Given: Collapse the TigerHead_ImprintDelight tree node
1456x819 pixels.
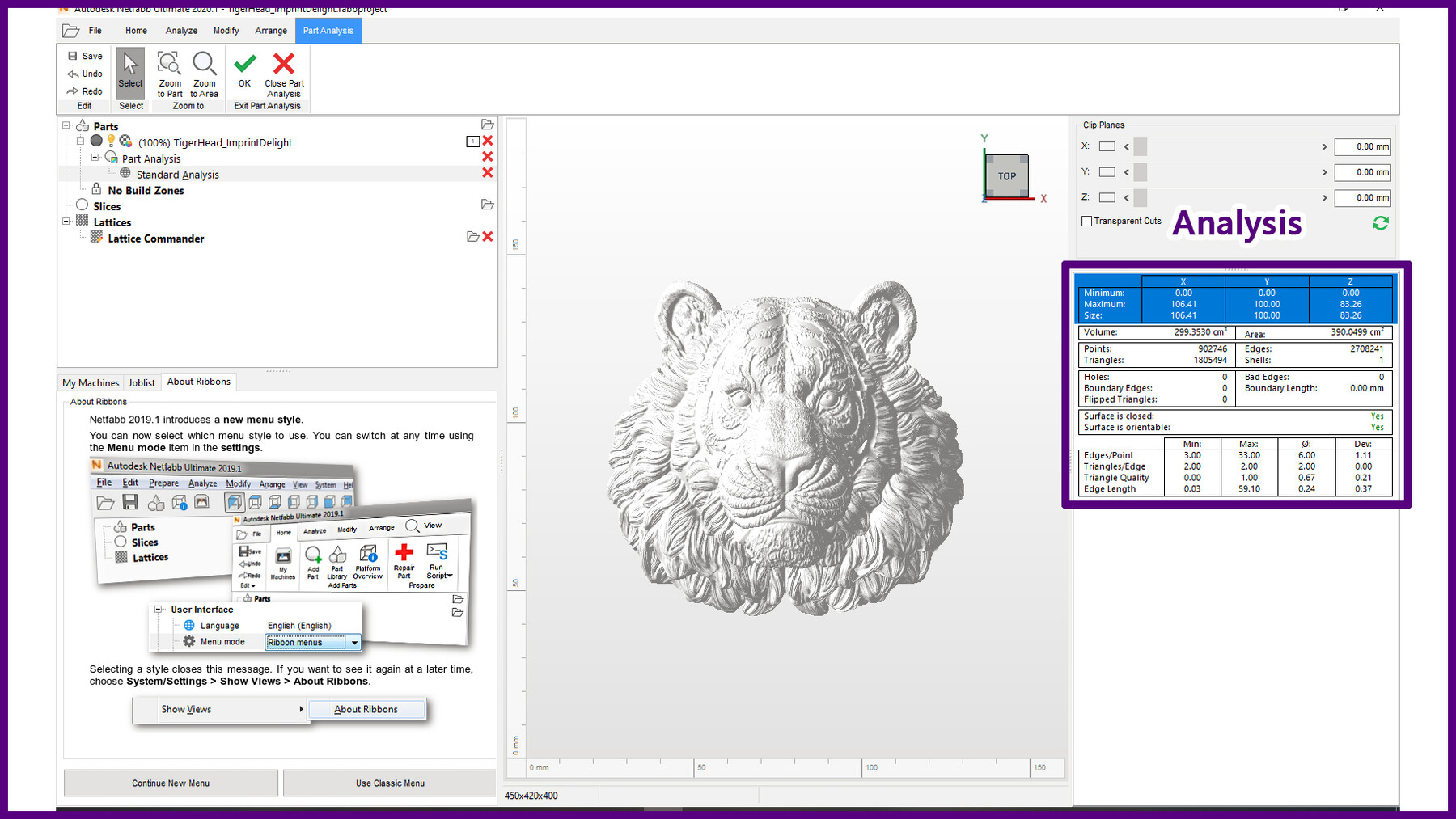Looking at the screenshot, I should coord(81,141).
